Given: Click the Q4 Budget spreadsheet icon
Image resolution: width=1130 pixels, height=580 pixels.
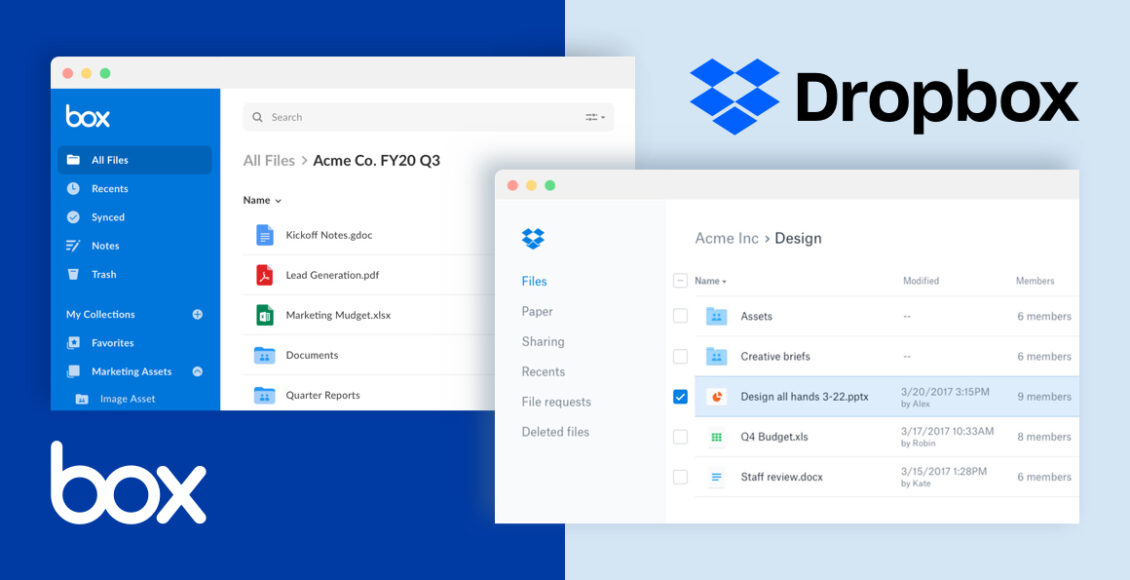Looking at the screenshot, I should (716, 437).
